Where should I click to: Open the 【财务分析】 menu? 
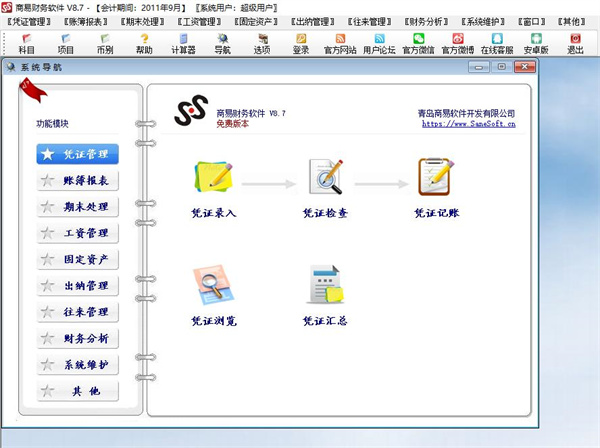pos(426,22)
